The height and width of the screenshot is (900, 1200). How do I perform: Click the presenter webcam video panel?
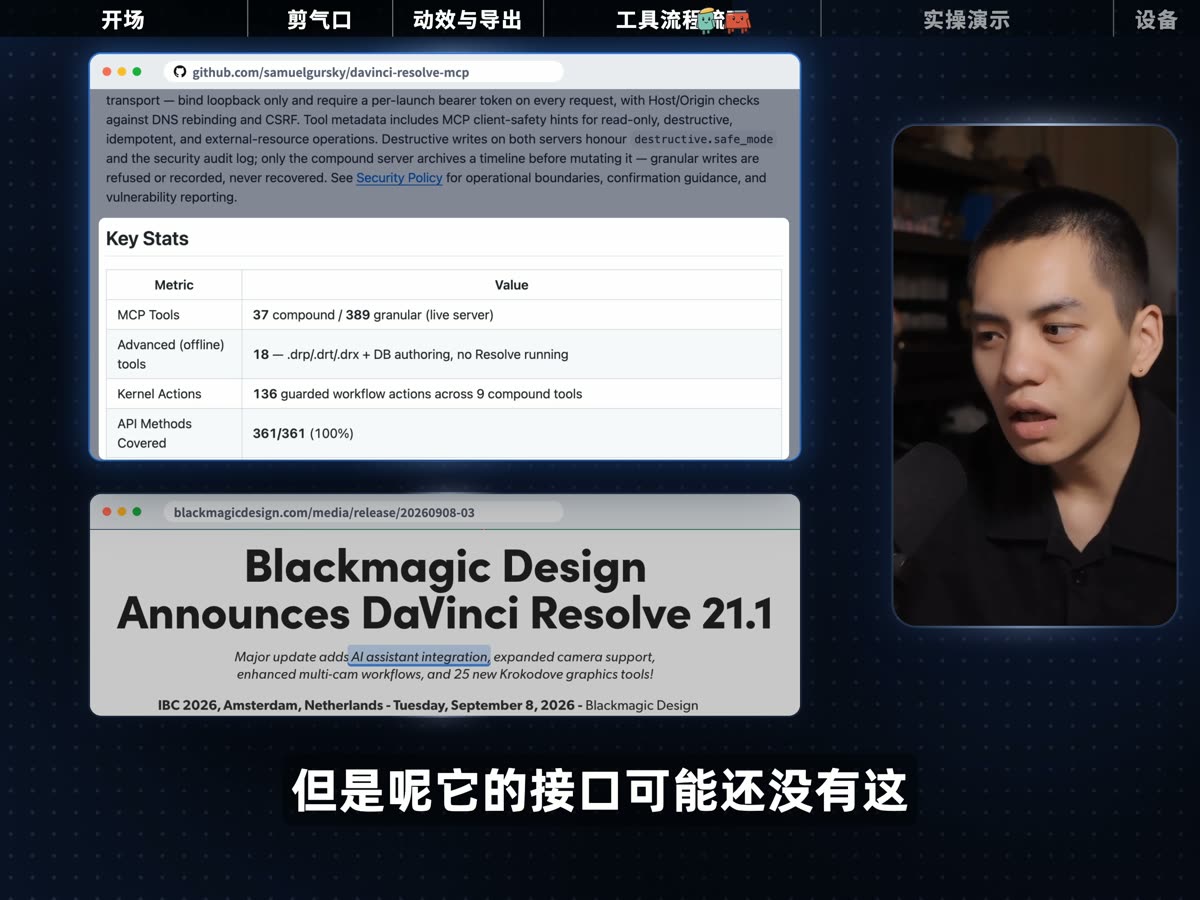point(1035,376)
